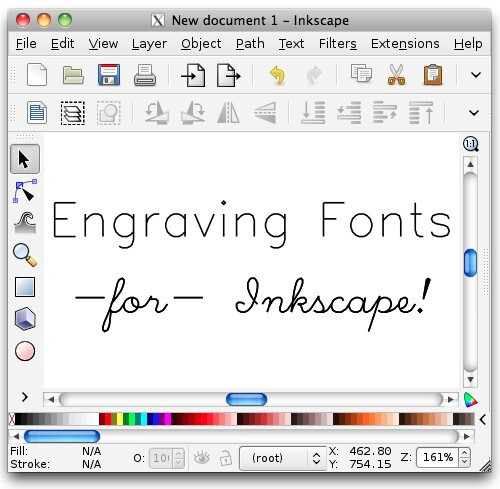500x489 pixels.
Task: Open the File menu
Action: click(x=26, y=44)
